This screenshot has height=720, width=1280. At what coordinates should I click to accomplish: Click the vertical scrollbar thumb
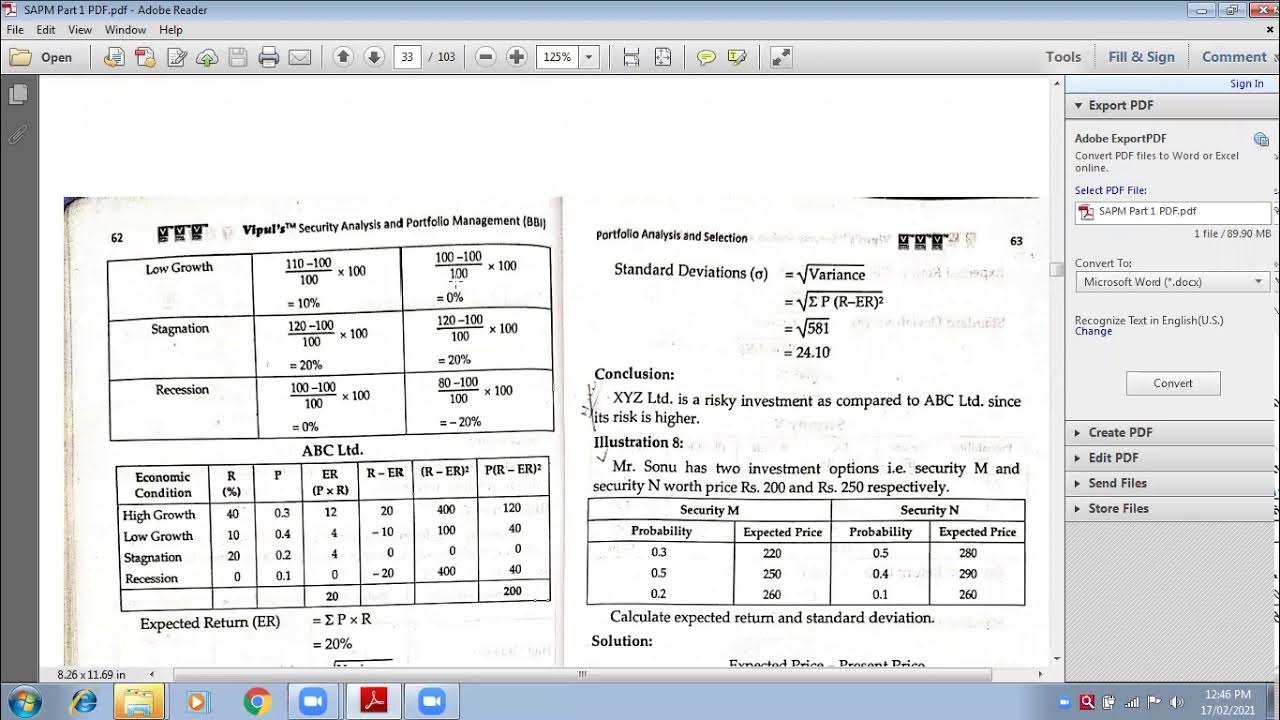click(x=1056, y=270)
